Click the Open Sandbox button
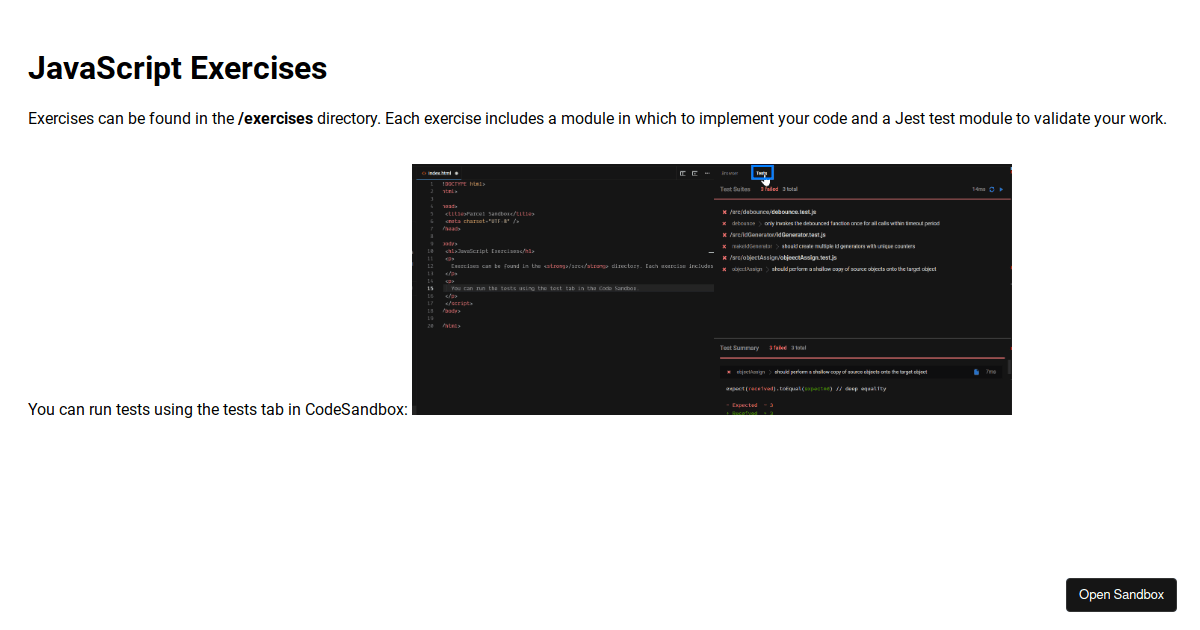The height and width of the screenshot is (630, 1200). [x=1121, y=594]
